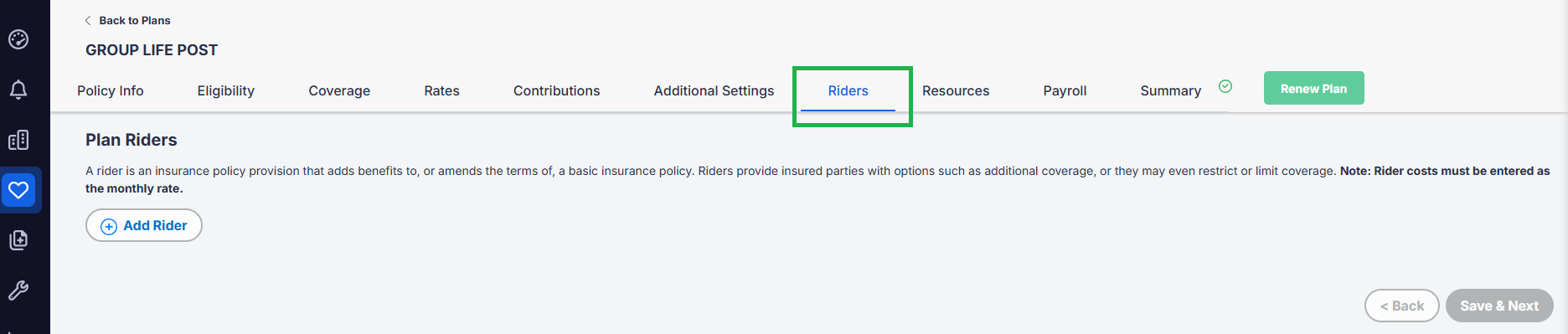The width and height of the screenshot is (1568, 334).
Task: Open the Resources tab
Action: coord(956,90)
